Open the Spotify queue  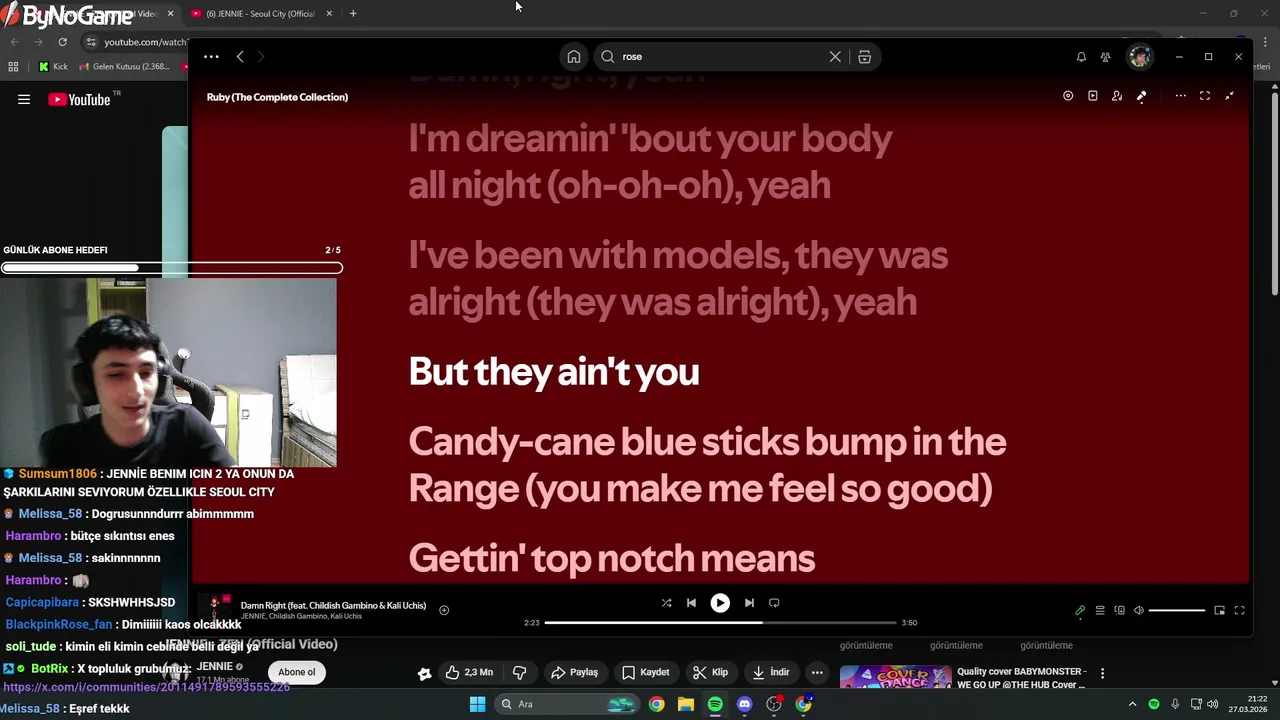pyautogui.click(x=1100, y=610)
